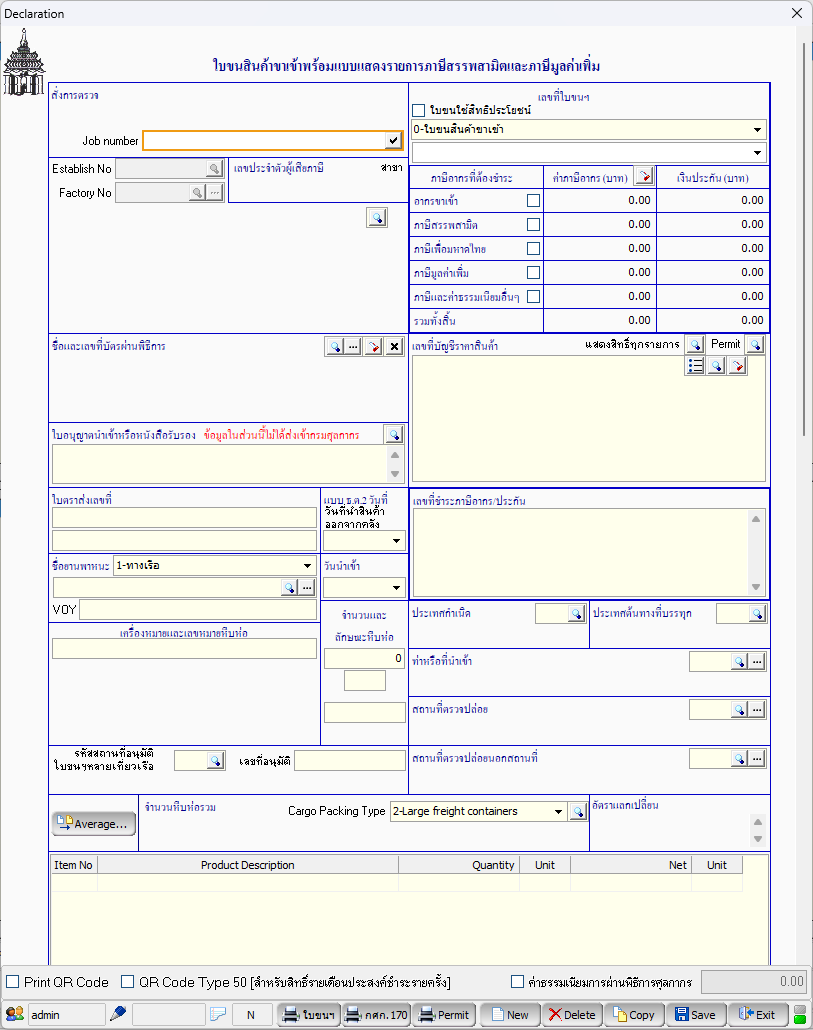Click the list icon under the Permit row
This screenshot has width=813, height=1030.
(696, 366)
